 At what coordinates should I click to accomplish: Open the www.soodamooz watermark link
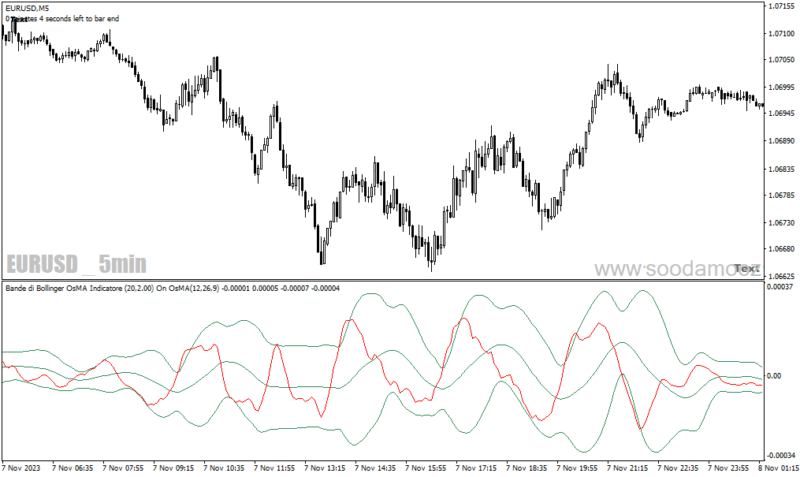point(677,268)
